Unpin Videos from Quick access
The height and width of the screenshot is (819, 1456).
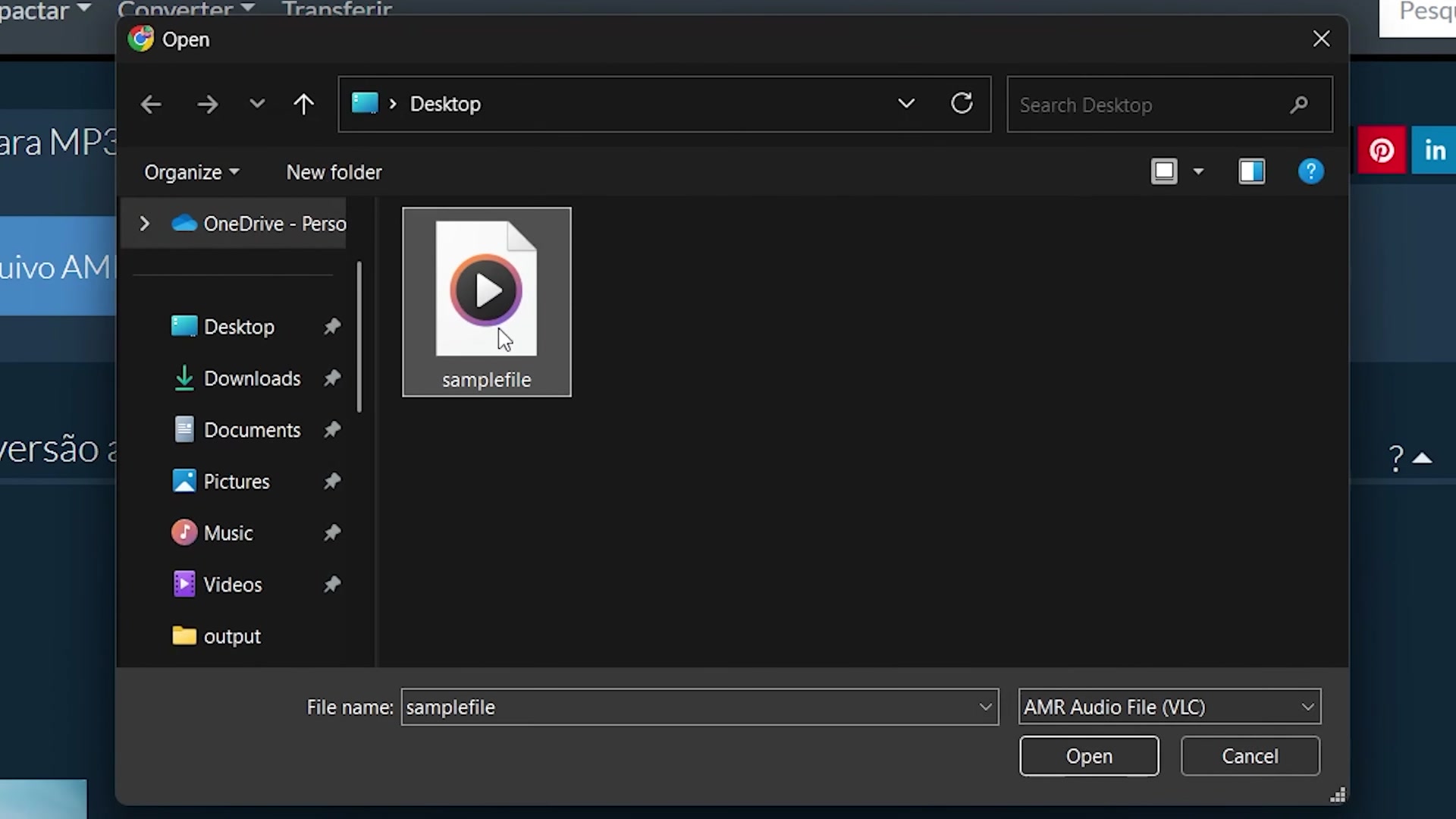tap(332, 584)
